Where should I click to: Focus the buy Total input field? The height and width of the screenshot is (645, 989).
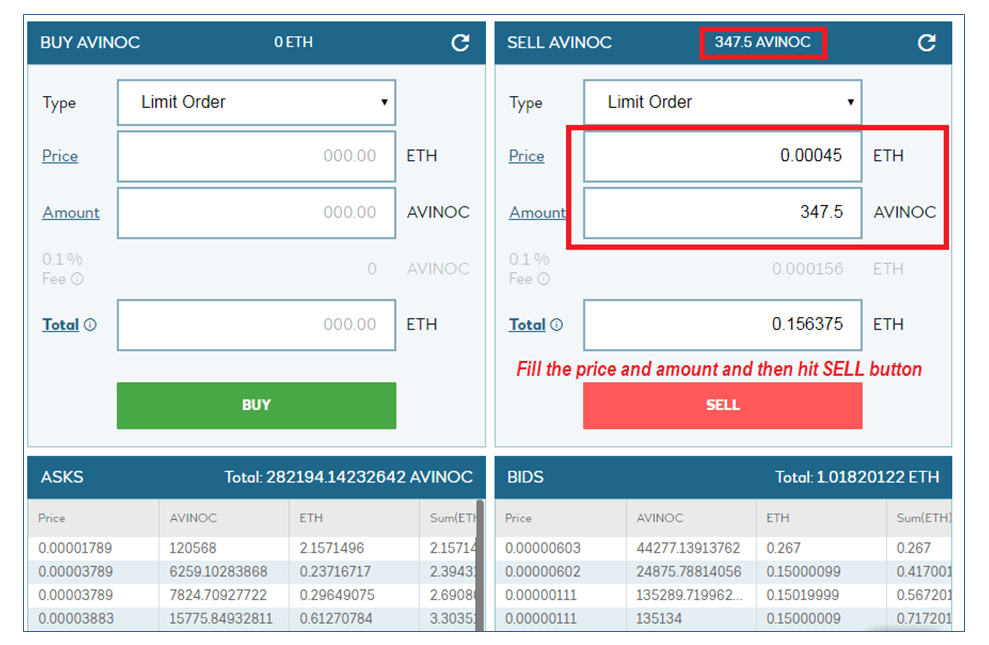257,325
